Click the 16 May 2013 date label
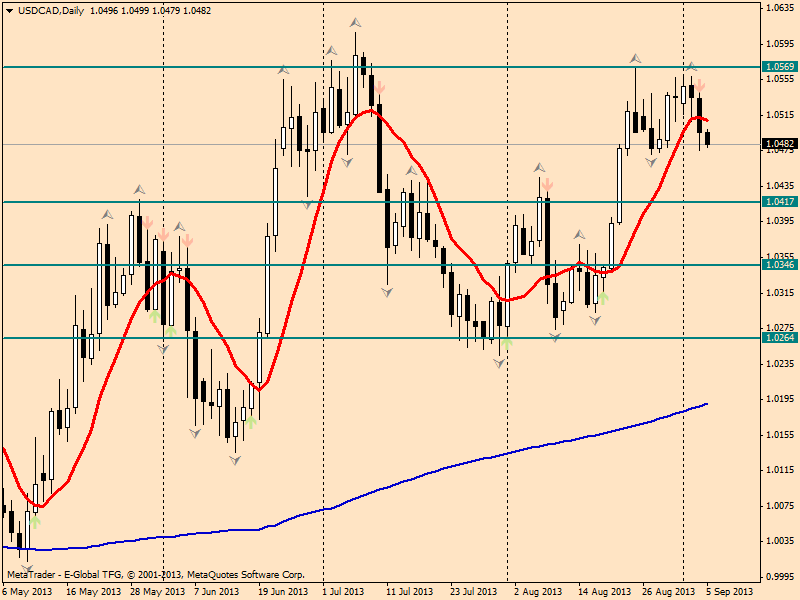The height and width of the screenshot is (600, 800). click(x=93, y=592)
